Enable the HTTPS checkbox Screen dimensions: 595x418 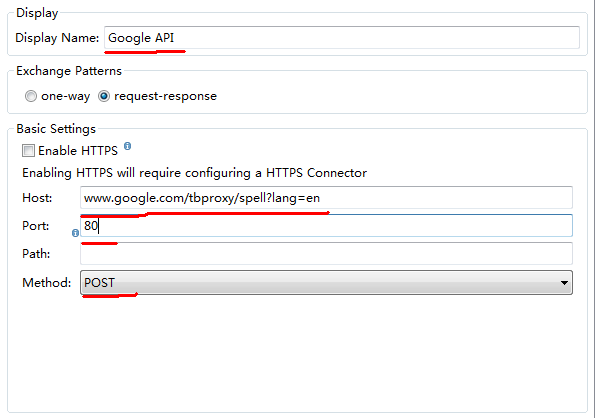tap(28, 151)
